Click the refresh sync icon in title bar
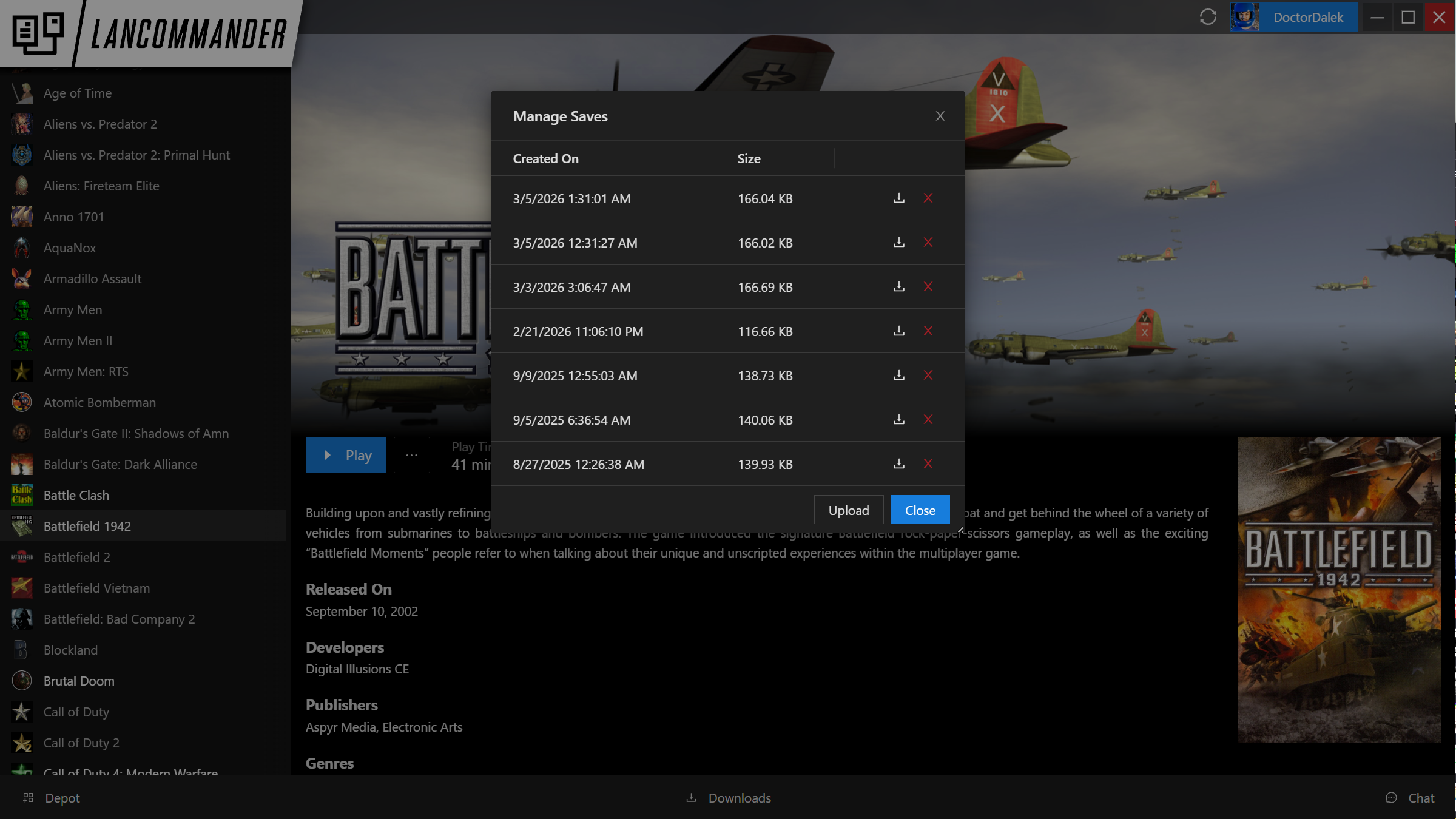This screenshot has width=1456, height=819. tap(1207, 17)
